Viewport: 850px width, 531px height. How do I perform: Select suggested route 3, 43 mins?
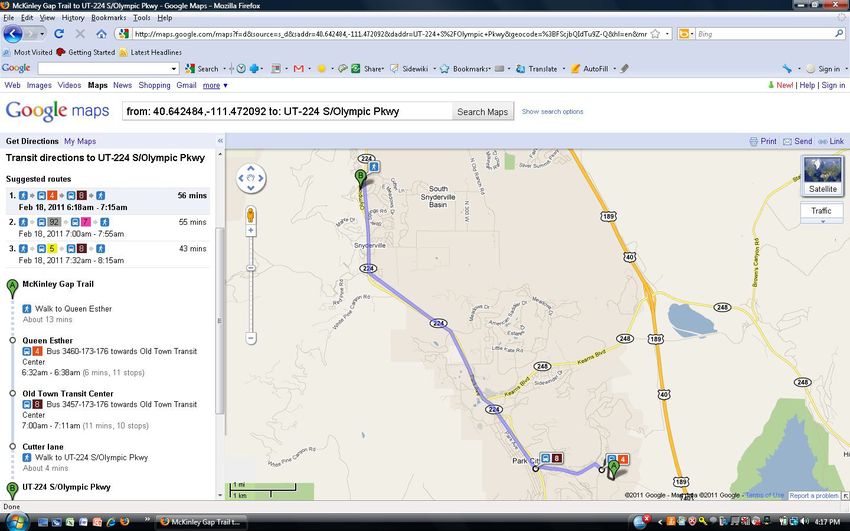coord(107,254)
